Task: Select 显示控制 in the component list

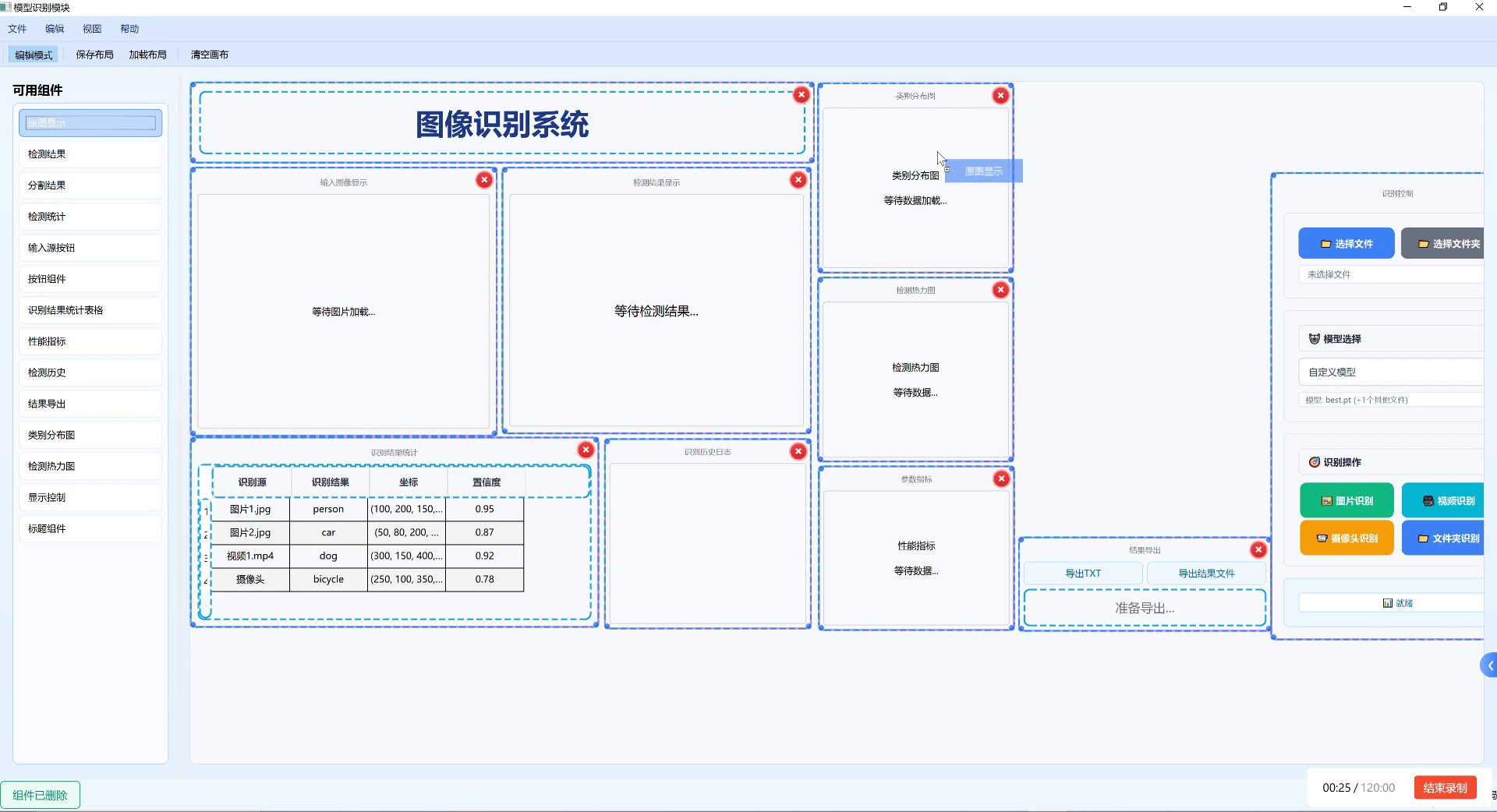Action: pos(90,497)
